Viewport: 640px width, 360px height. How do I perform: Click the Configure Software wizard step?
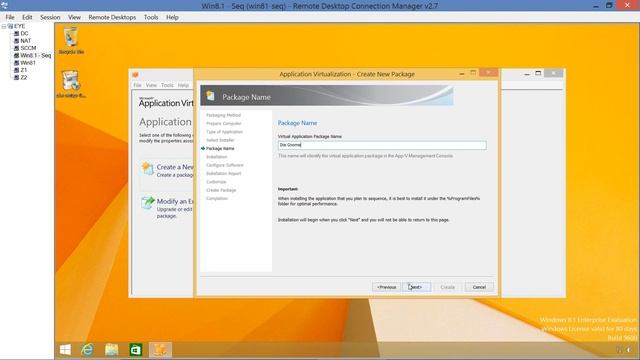point(224,165)
